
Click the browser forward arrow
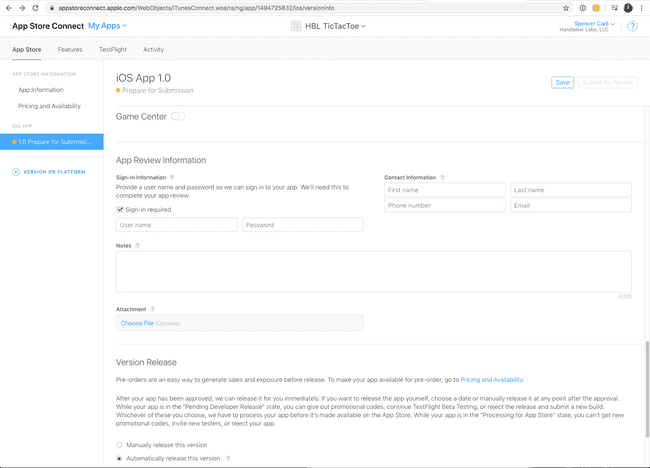click(22, 8)
